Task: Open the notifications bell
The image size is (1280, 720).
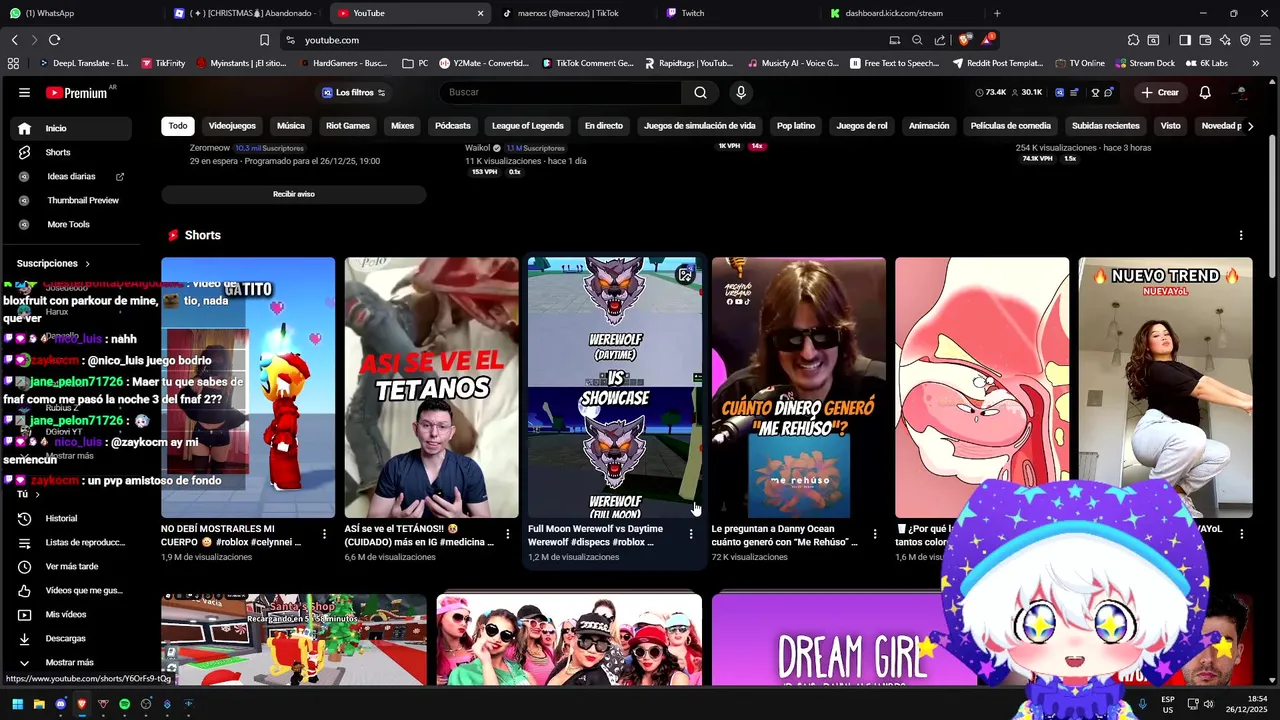Action: 1205,92
